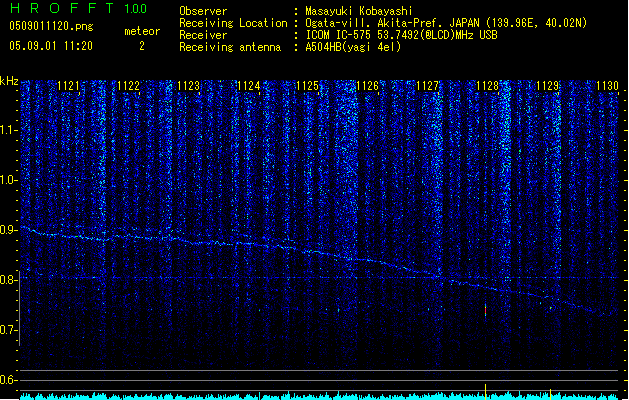Click the 1122 time marker
Screen dimensions: 629x400
[x=128, y=86]
